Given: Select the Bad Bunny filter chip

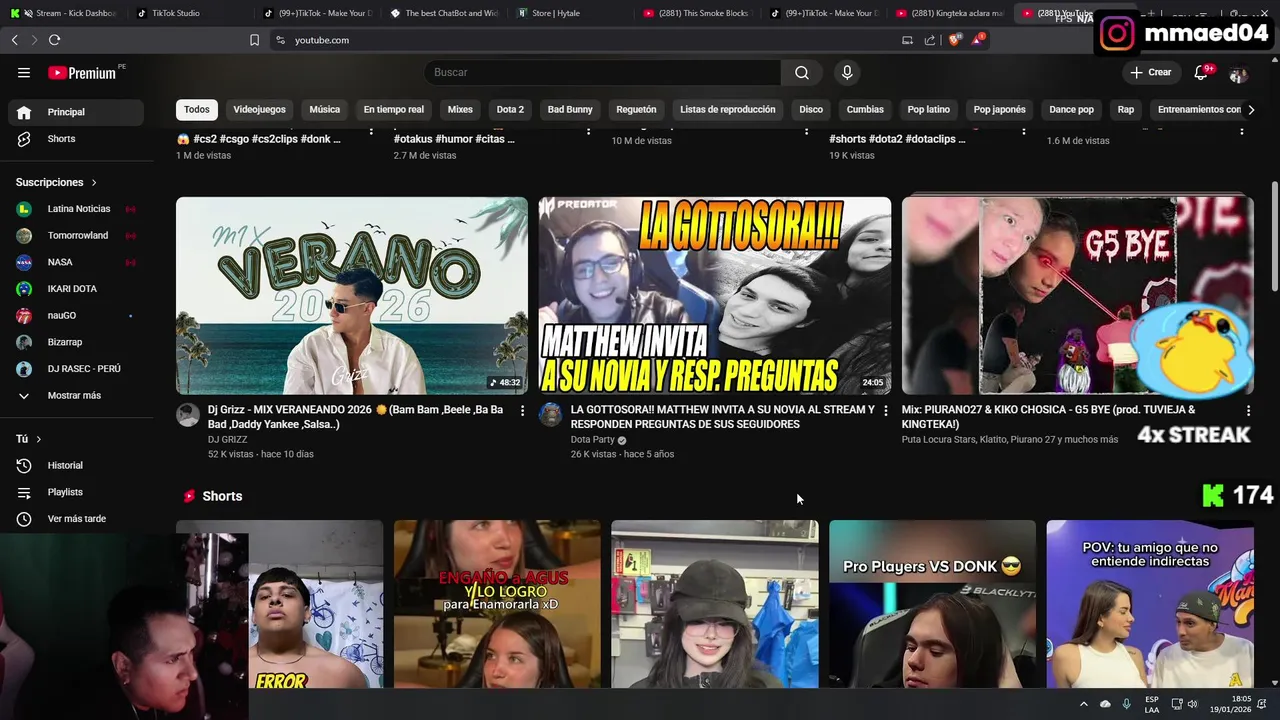Looking at the screenshot, I should point(570,109).
